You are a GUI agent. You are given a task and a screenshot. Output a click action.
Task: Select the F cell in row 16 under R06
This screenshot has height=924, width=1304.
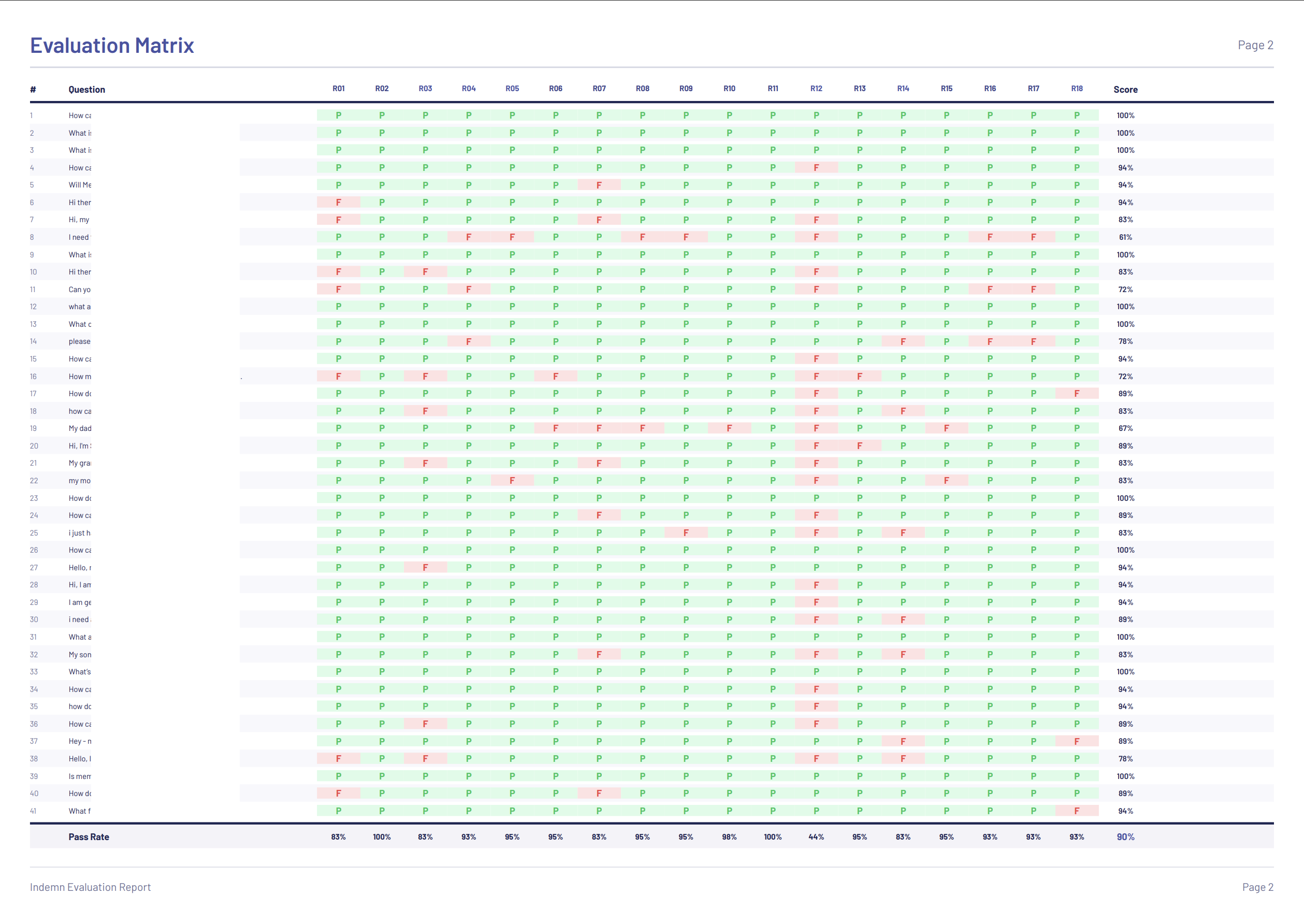click(x=555, y=376)
